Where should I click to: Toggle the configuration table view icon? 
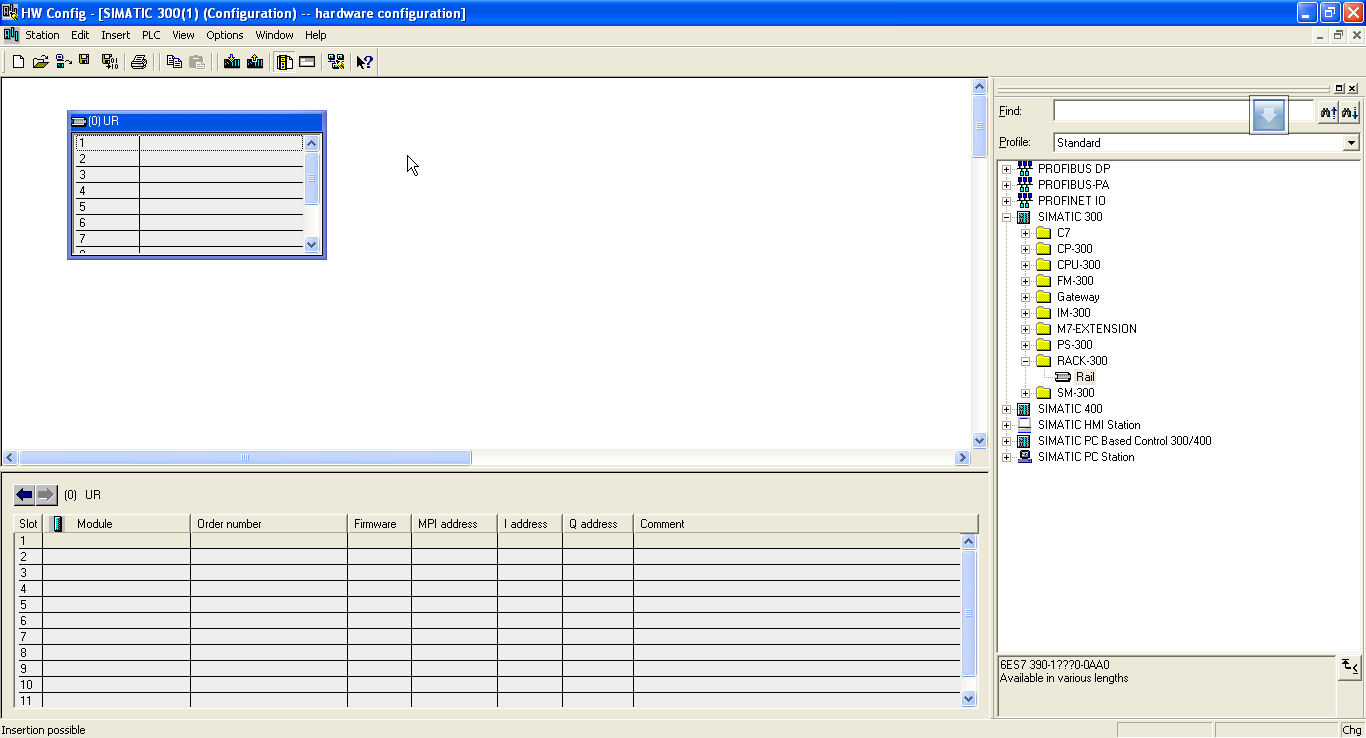[x=305, y=61]
